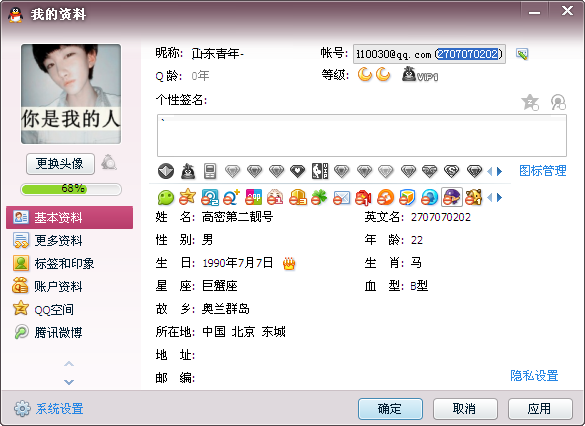Image resolution: width=585 pixels, height=426 pixels.
Task: Close the 我的资料 window
Action: click(x=567, y=11)
